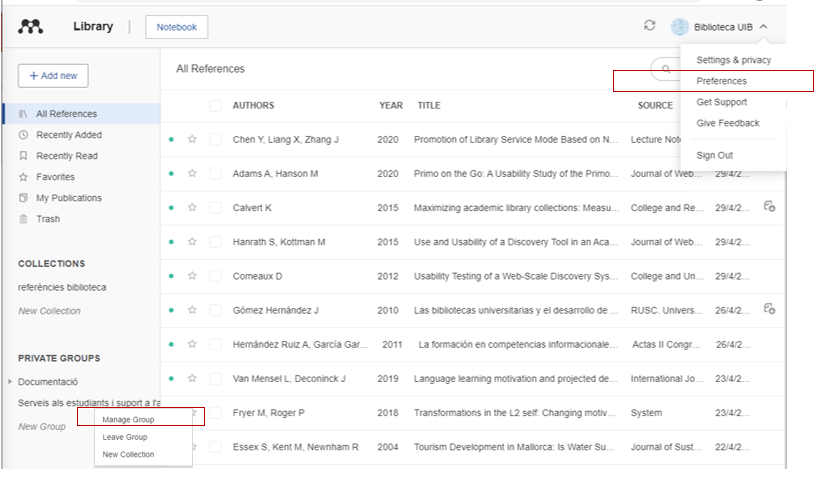This screenshot has height=487, width=825.
Task: Toggle the select-all checkbox in header
Action: pos(215,105)
